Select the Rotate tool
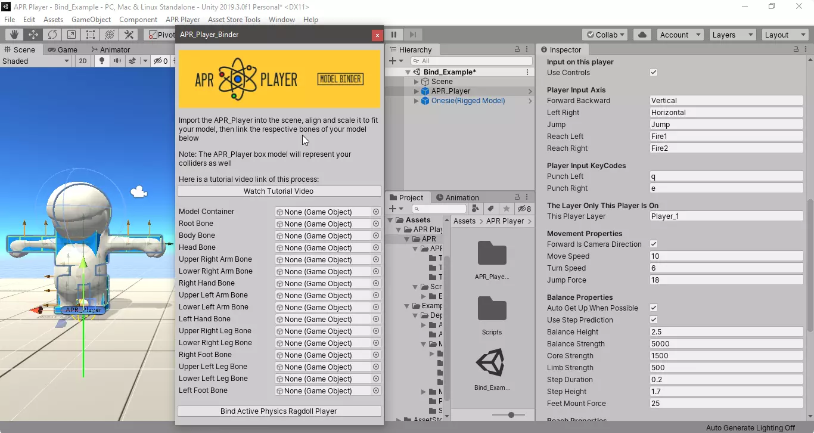814x433 pixels. click(52, 35)
